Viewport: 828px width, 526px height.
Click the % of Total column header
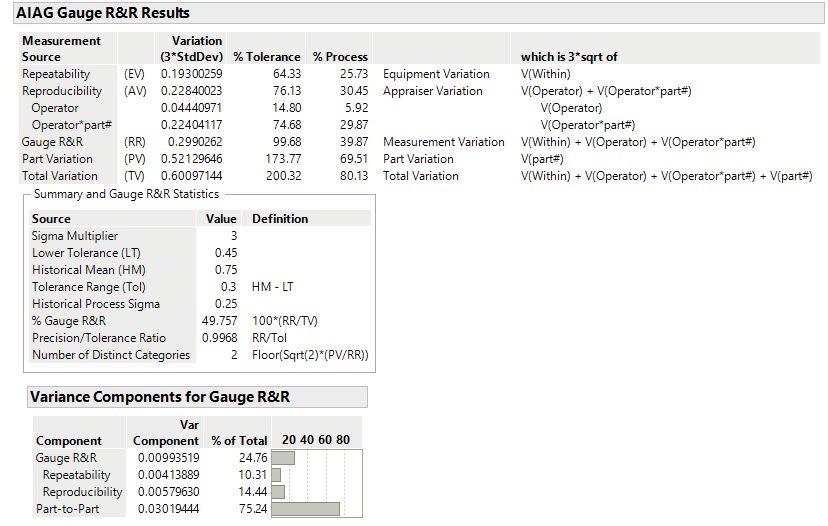[239, 440]
